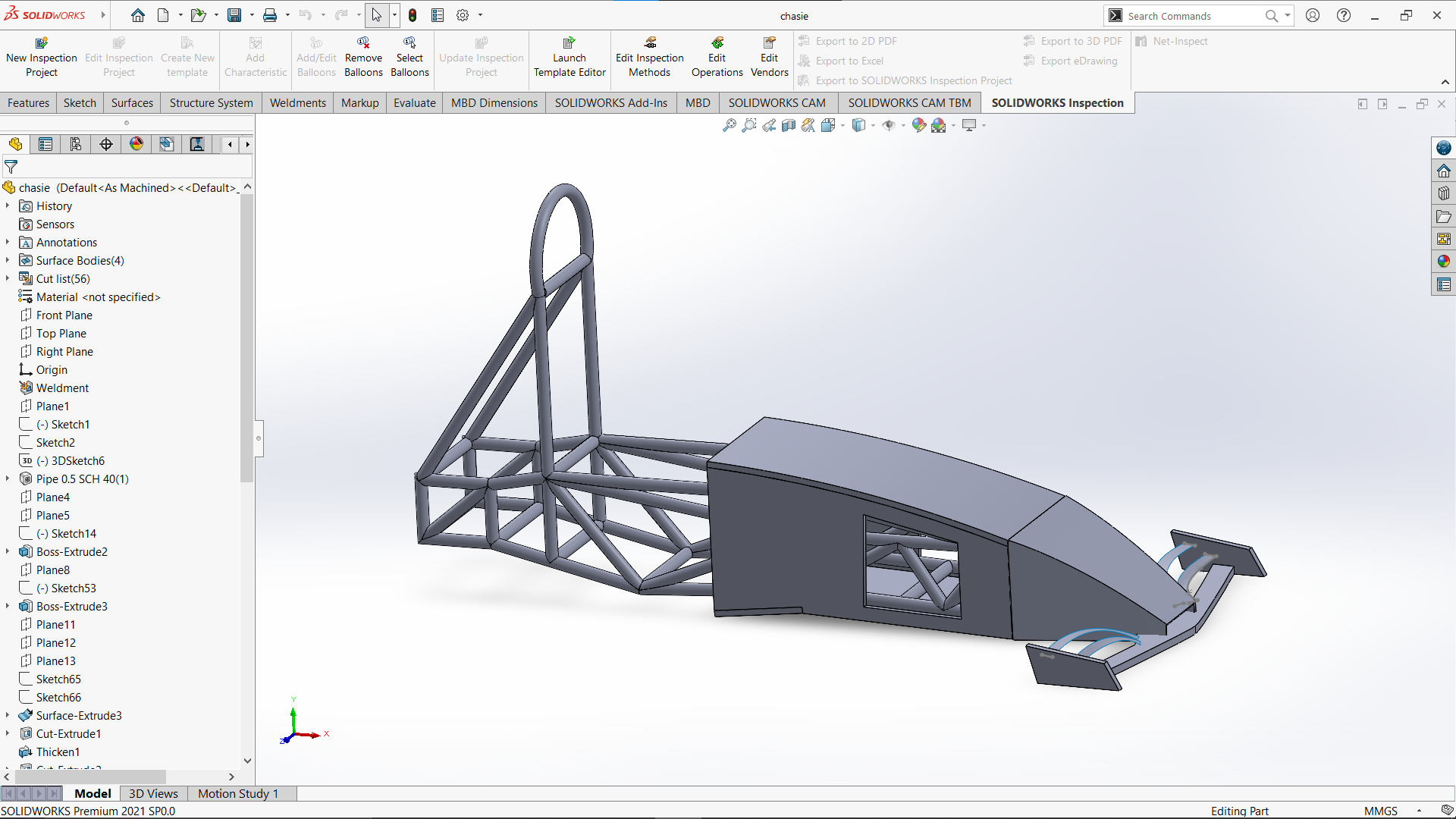Open the 3D Views tab
1456x819 pixels.
tap(153, 793)
